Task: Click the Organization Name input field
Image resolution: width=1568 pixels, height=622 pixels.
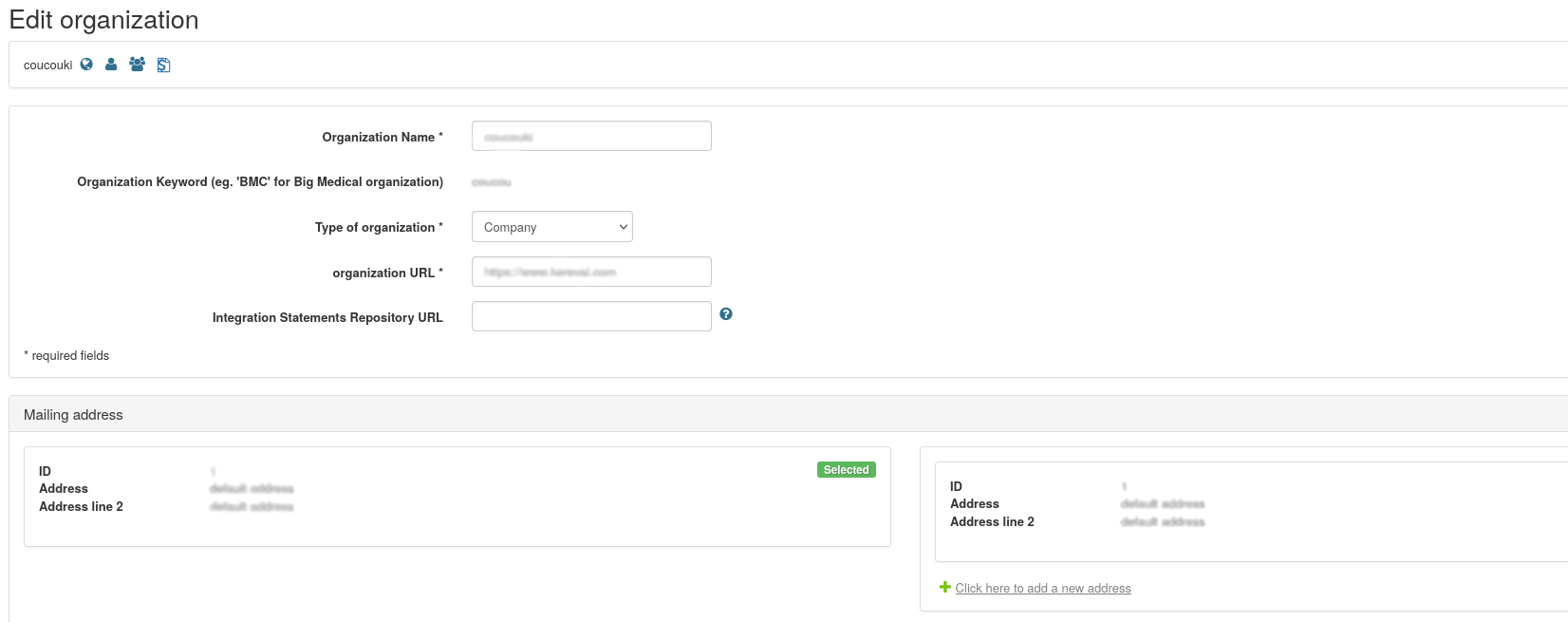Action: (x=590, y=137)
